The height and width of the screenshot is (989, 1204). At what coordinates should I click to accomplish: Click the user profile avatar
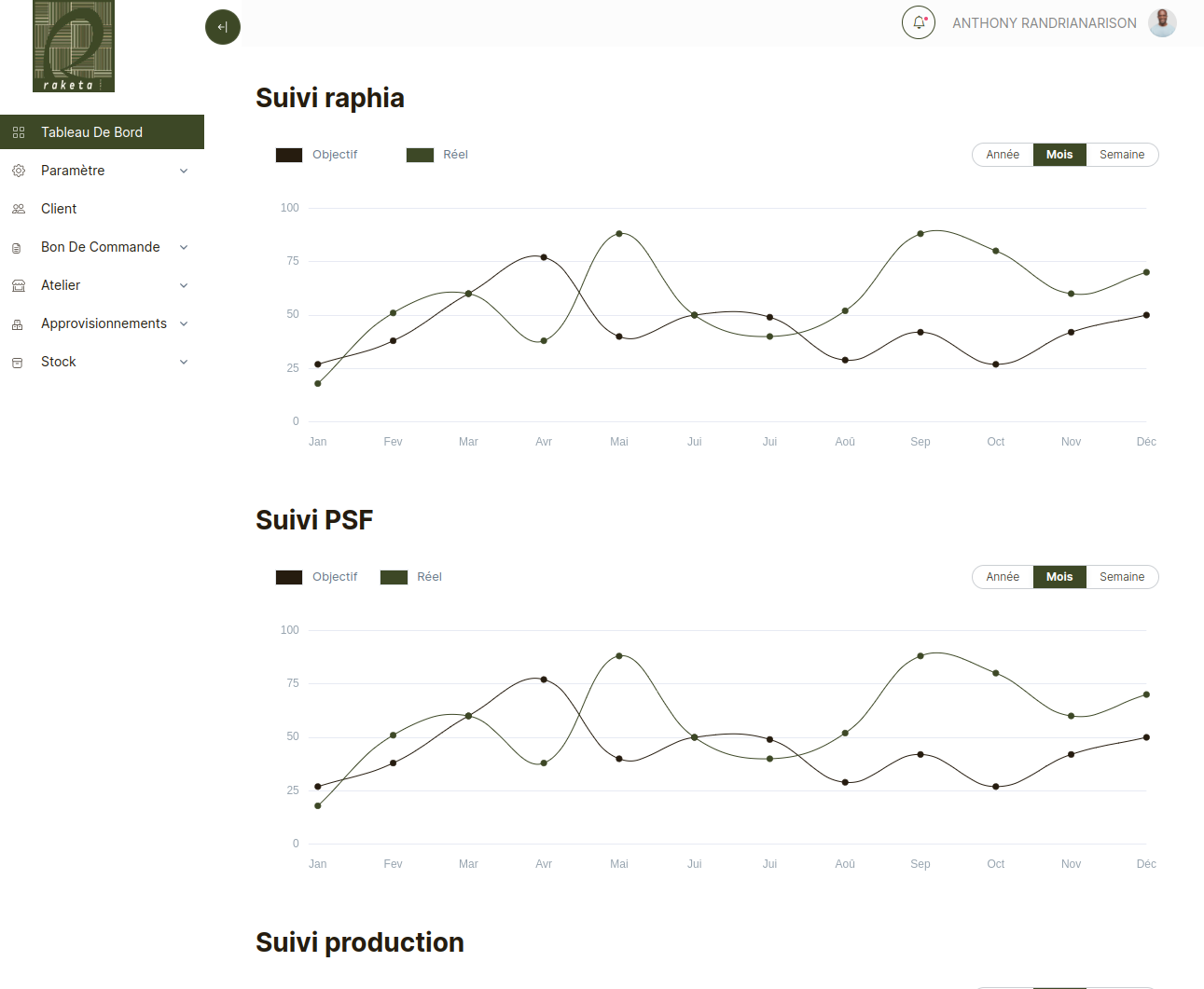click(1162, 22)
